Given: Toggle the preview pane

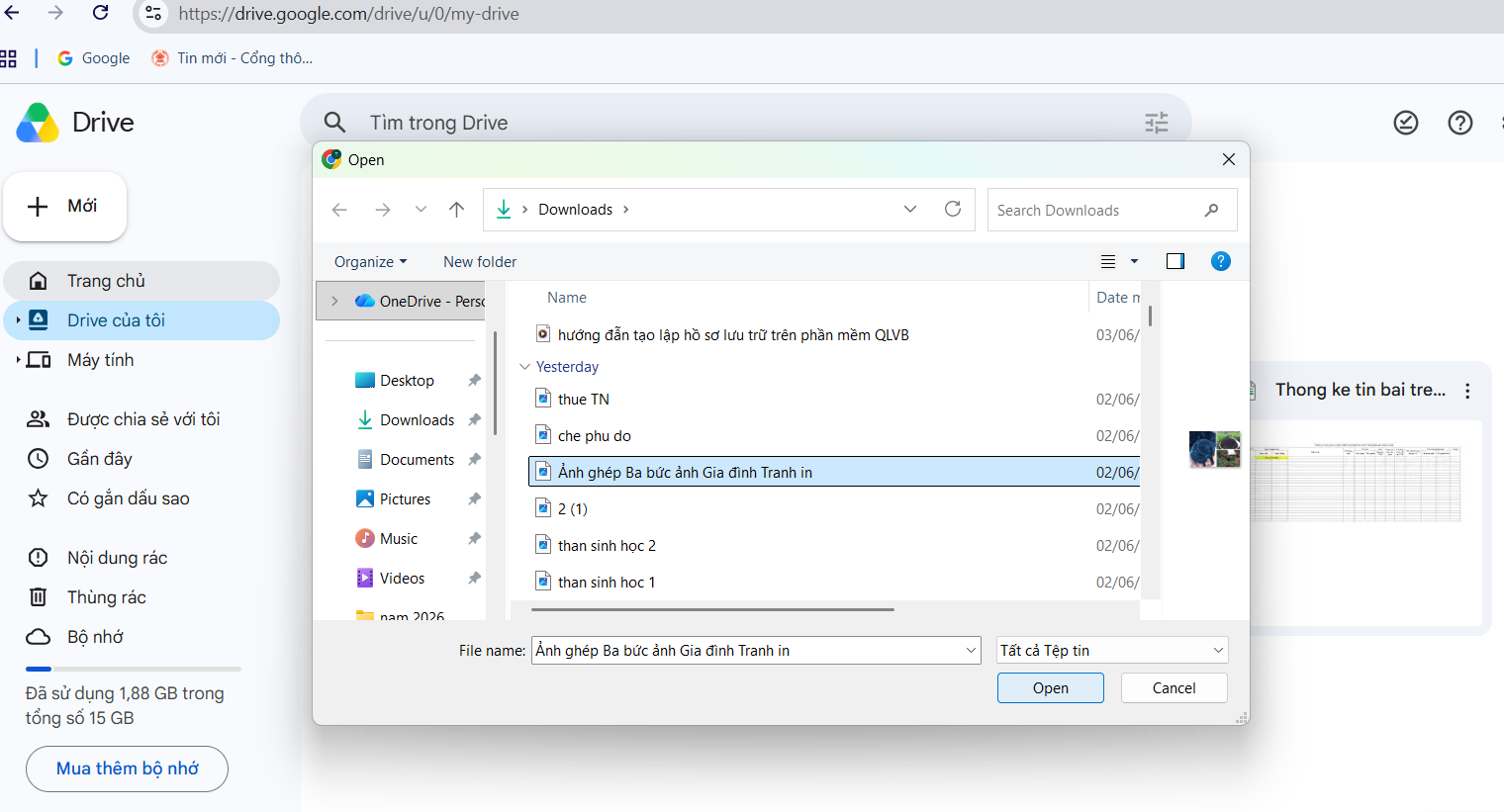Looking at the screenshot, I should pos(1175,261).
